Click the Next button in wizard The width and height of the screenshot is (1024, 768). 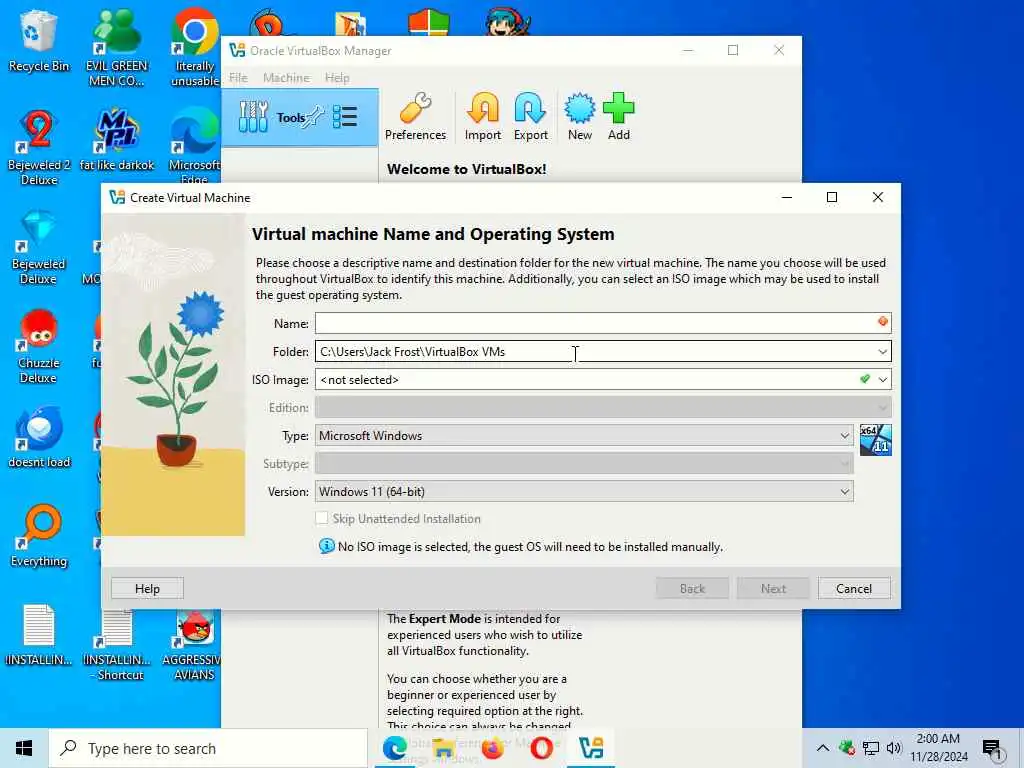(x=773, y=588)
